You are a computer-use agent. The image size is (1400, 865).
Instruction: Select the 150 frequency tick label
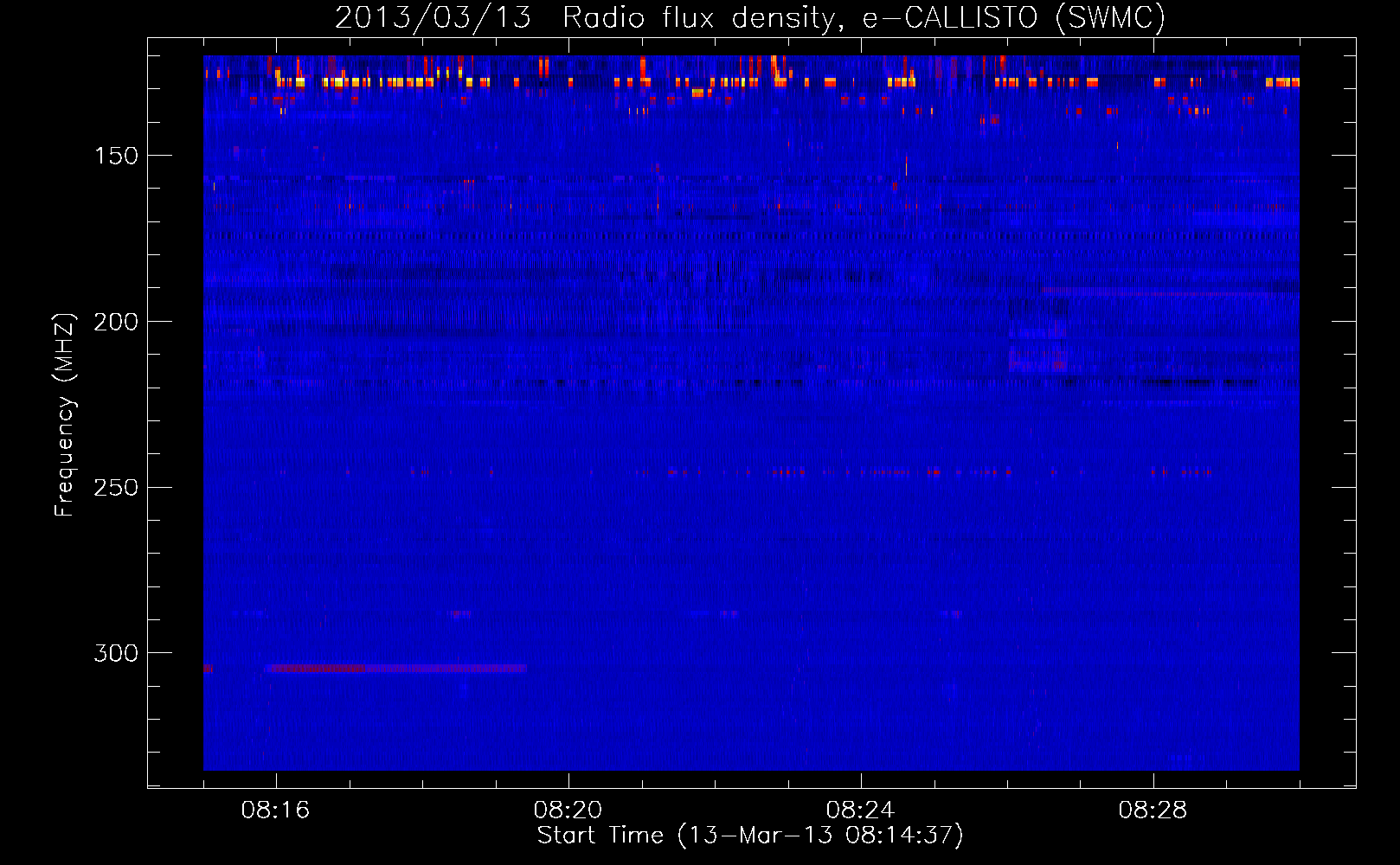click(x=116, y=156)
